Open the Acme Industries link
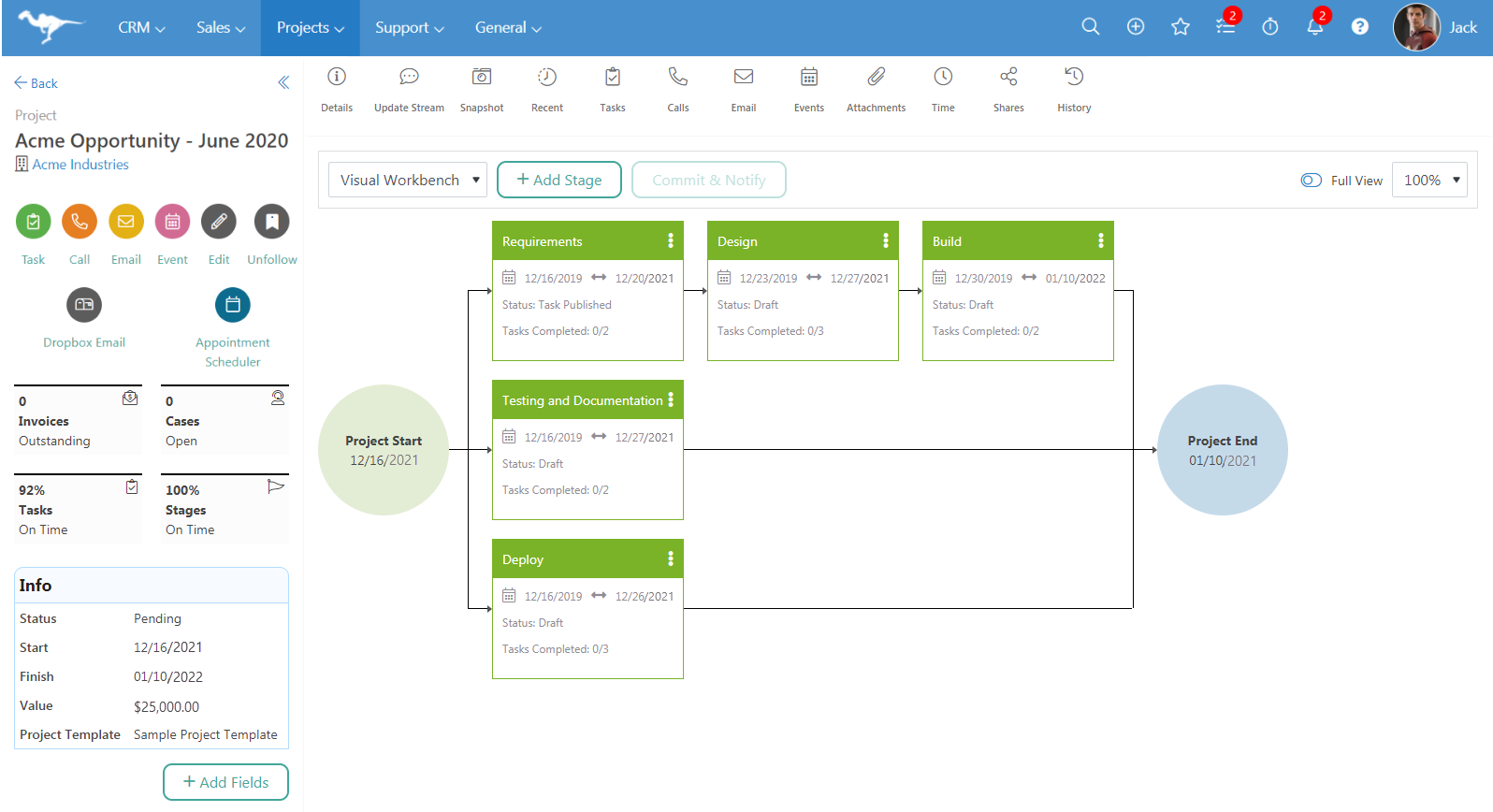This screenshot has height=812, width=1493. click(x=80, y=165)
